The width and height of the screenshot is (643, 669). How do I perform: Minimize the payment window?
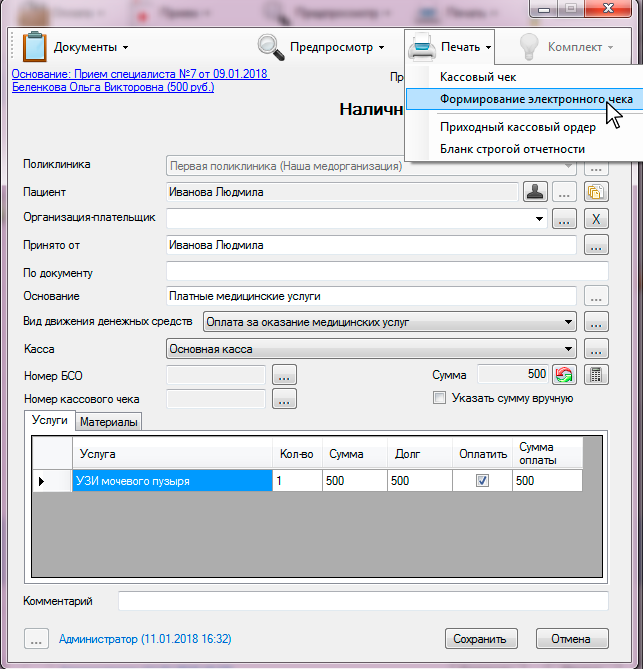[544, 9]
